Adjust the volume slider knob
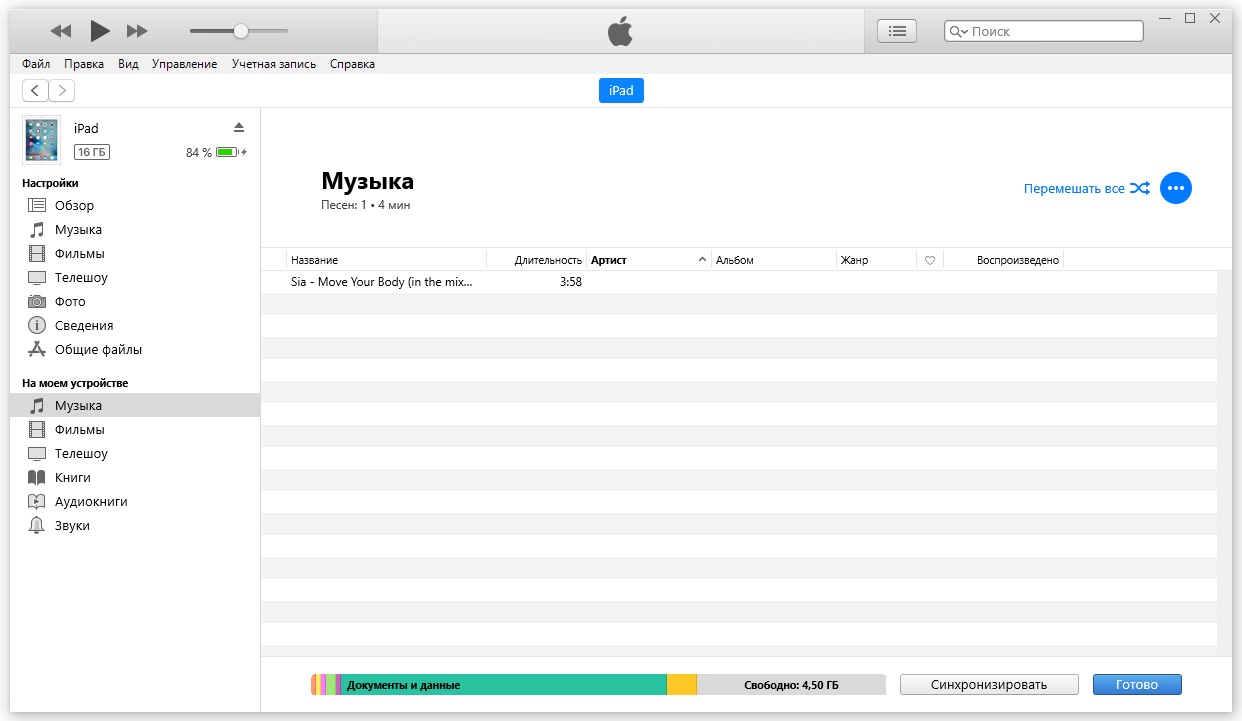 click(x=241, y=31)
